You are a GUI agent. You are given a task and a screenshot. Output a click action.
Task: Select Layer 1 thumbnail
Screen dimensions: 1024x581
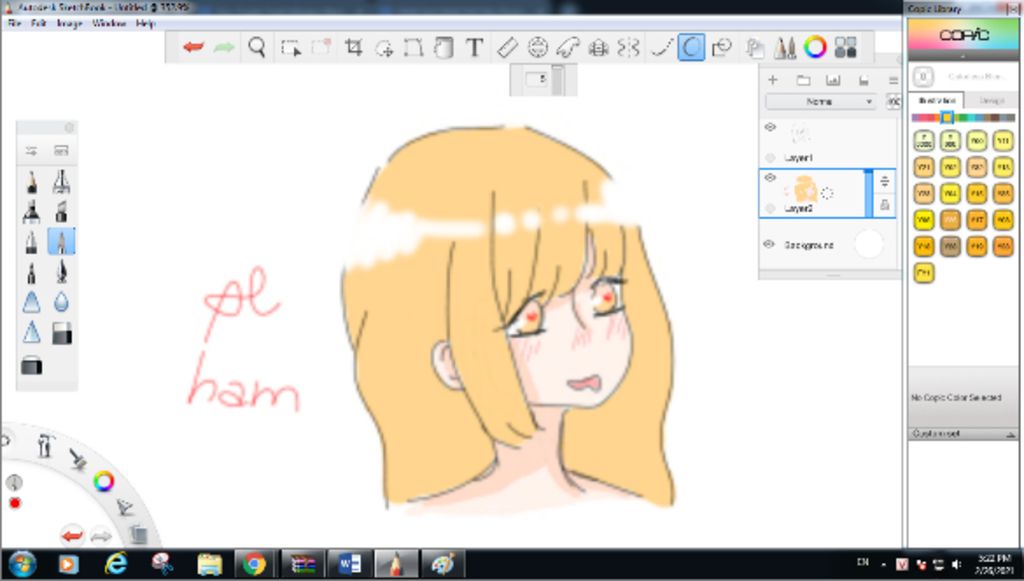pyautogui.click(x=800, y=134)
